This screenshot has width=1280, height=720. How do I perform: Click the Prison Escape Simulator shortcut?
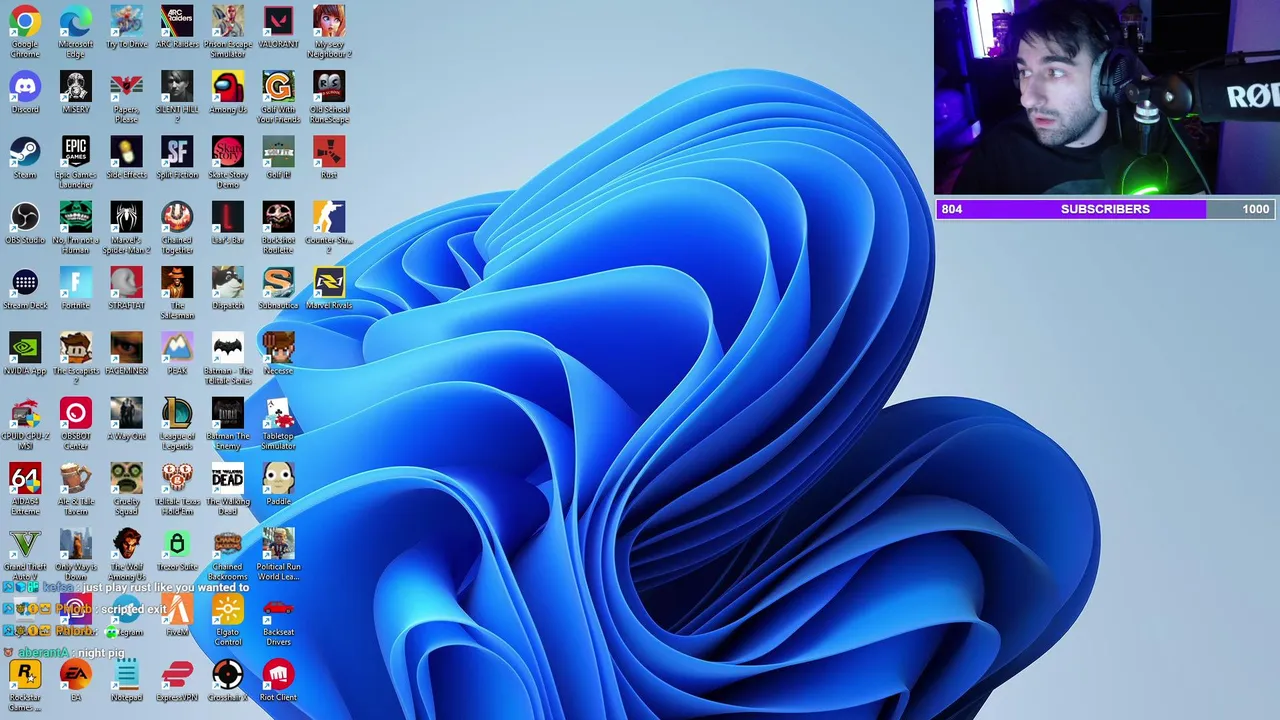point(228,21)
